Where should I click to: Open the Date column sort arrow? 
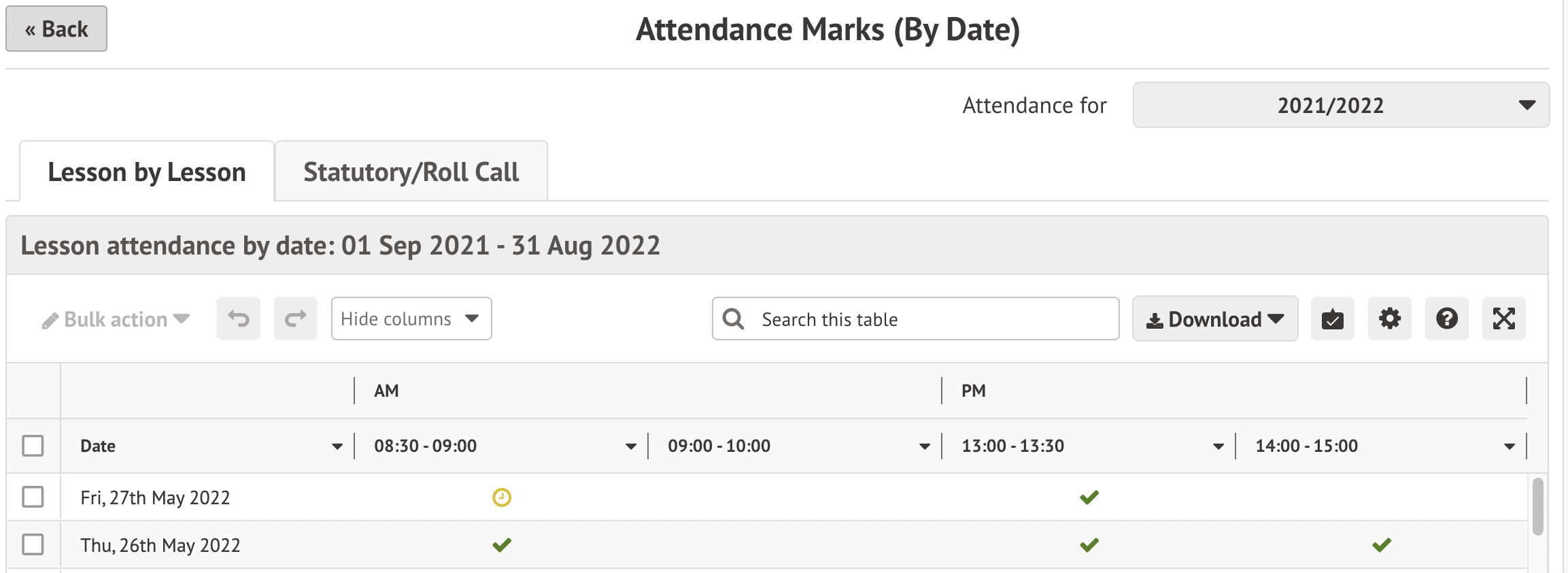click(337, 446)
